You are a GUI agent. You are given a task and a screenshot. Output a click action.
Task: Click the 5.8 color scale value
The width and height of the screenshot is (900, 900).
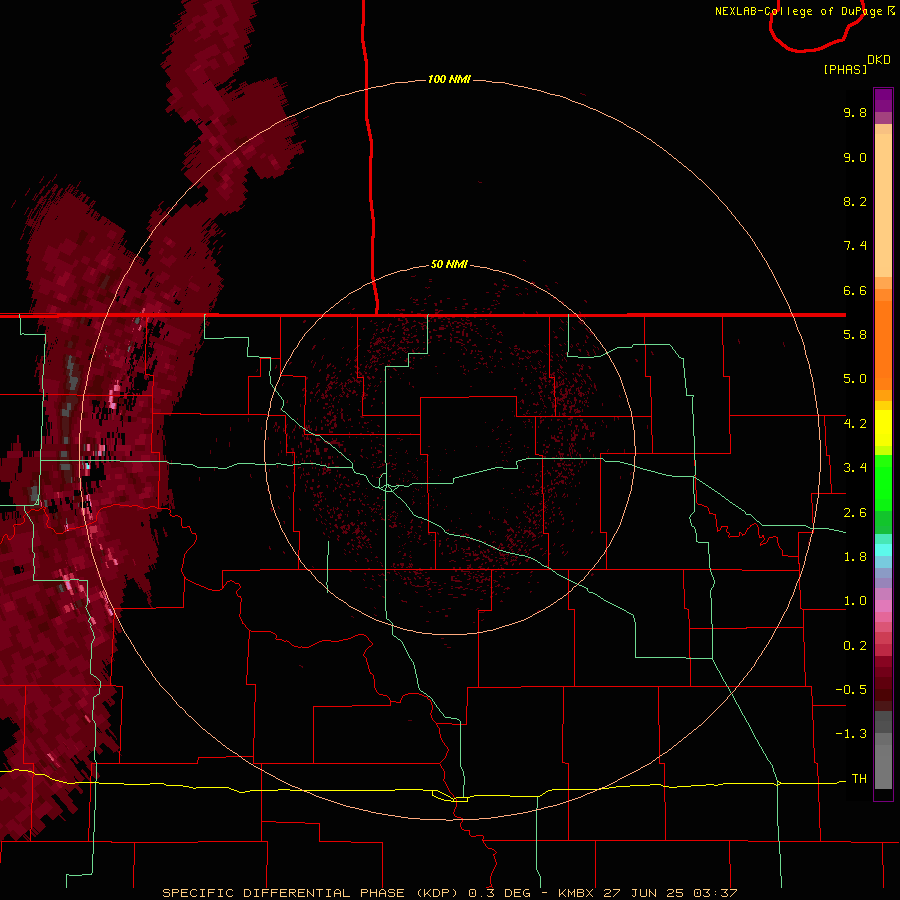click(855, 335)
